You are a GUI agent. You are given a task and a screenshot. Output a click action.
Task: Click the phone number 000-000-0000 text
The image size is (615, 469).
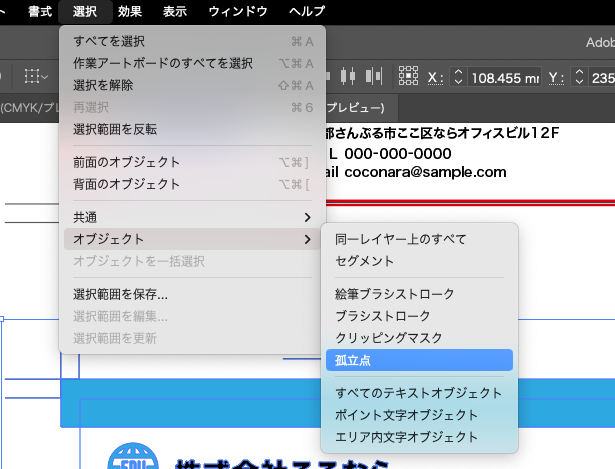click(398, 153)
